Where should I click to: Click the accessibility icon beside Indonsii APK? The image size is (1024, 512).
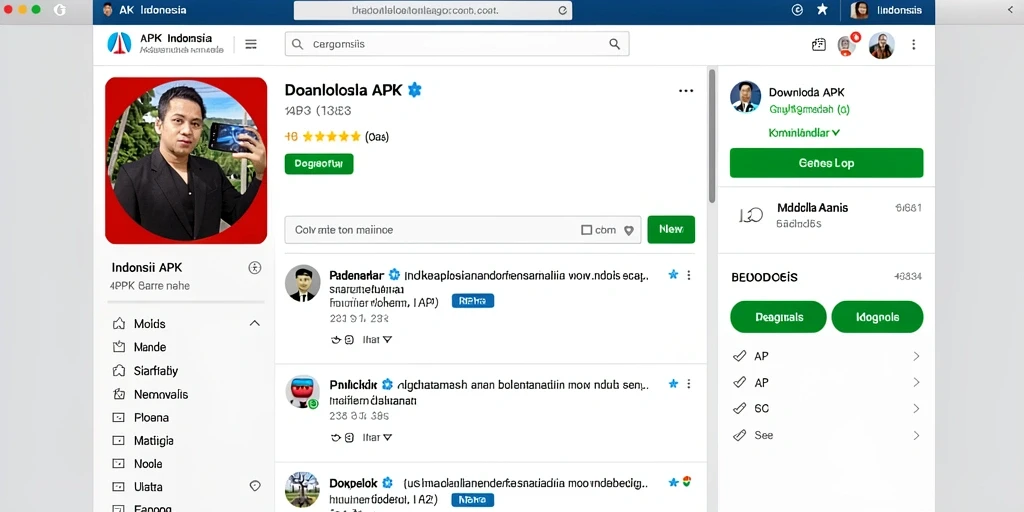255,267
